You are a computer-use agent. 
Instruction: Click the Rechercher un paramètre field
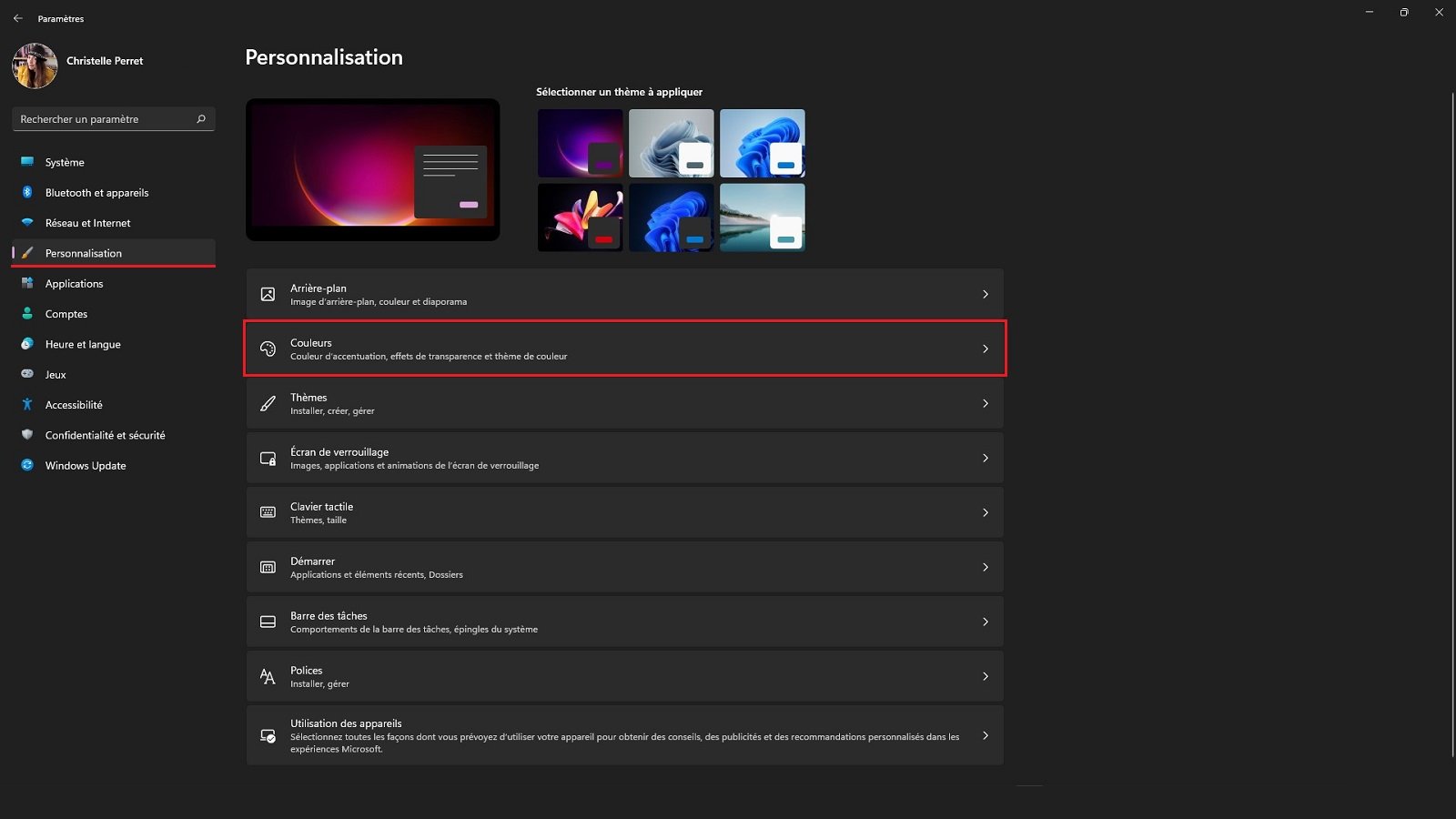click(105, 119)
